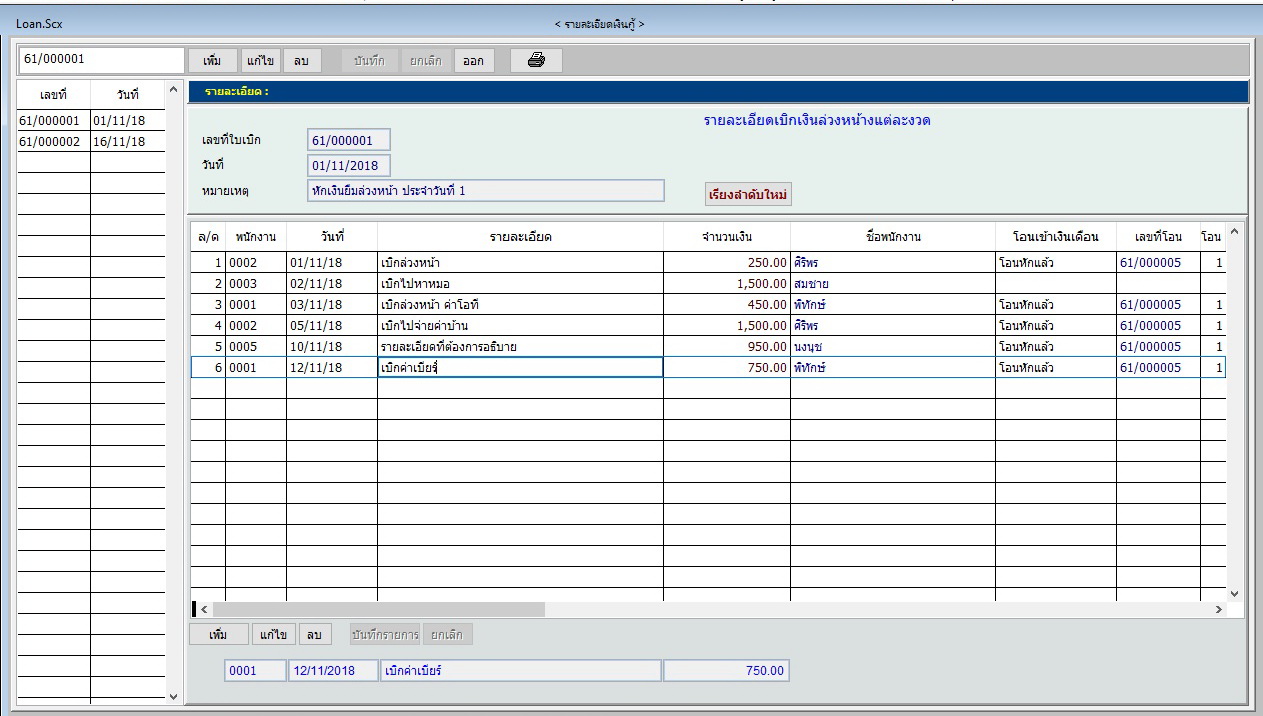Select row 2 เบิกไปหาหมอ in grid
The height and width of the screenshot is (716, 1263).
click(519, 284)
